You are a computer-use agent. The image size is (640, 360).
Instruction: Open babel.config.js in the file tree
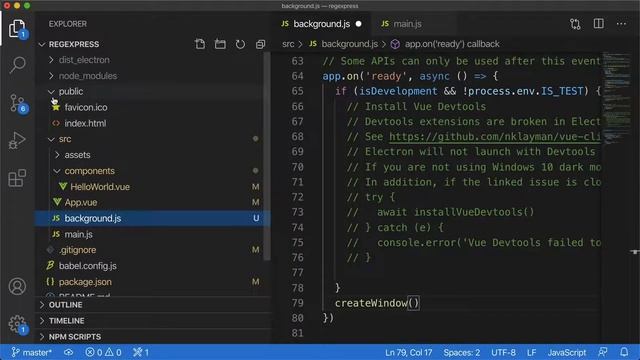point(88,266)
